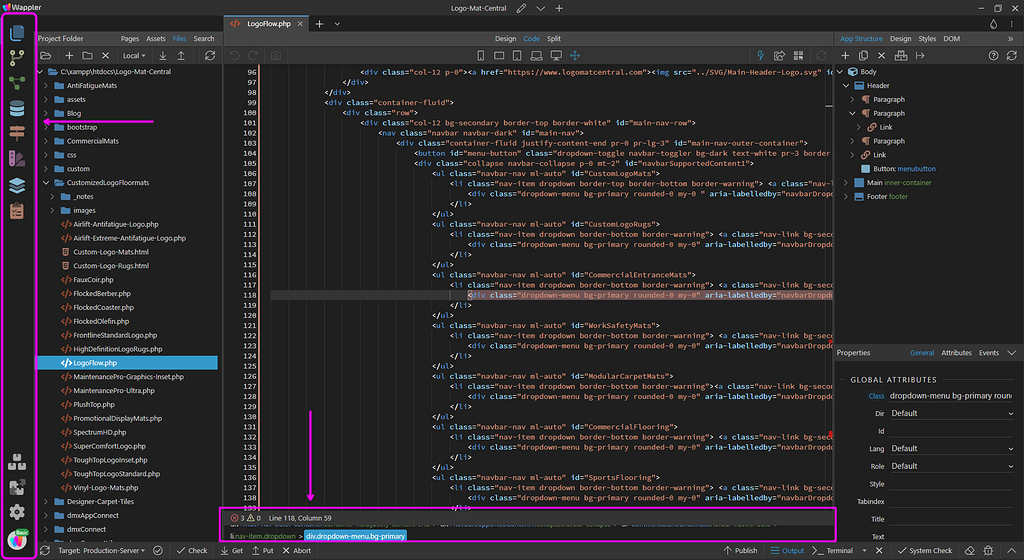This screenshot has width=1024, height=560.
Task: Open the clipboard checklist icon in sidebar
Action: coord(17,211)
